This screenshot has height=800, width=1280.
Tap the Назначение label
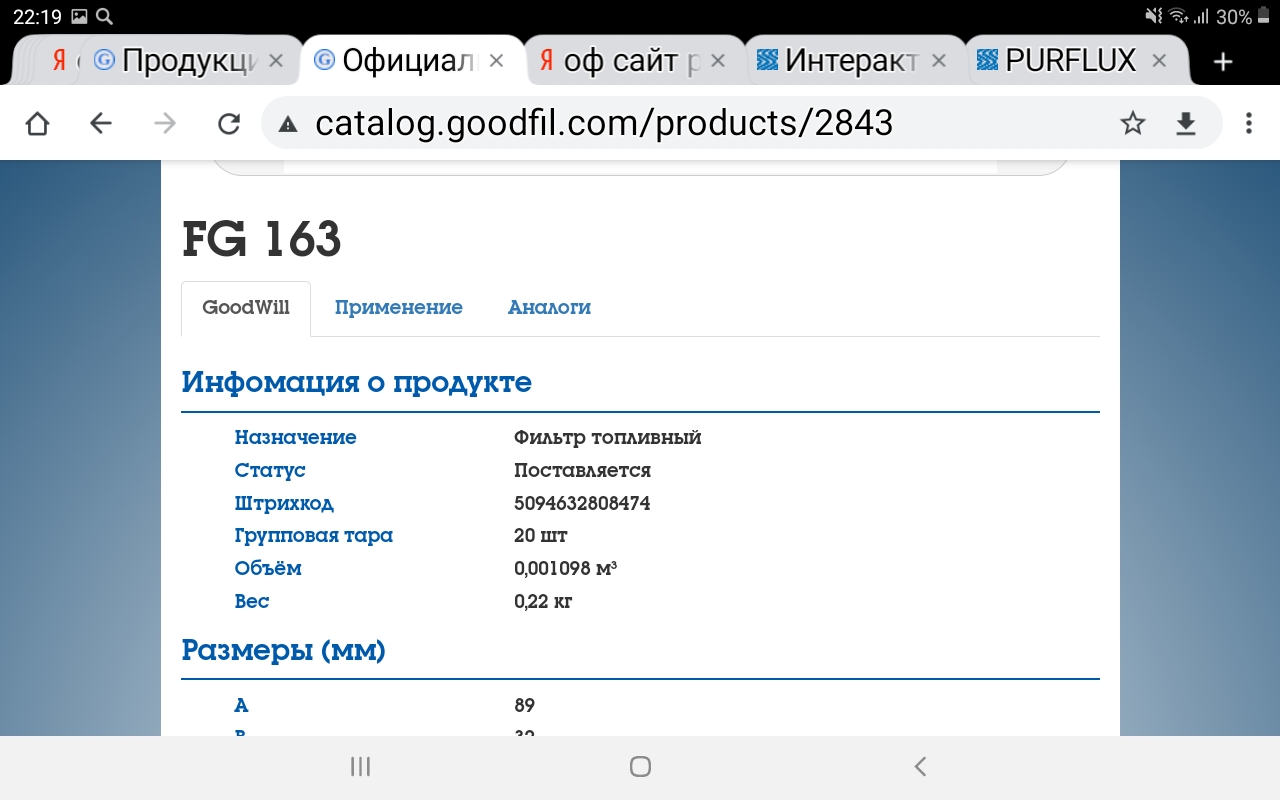(296, 438)
